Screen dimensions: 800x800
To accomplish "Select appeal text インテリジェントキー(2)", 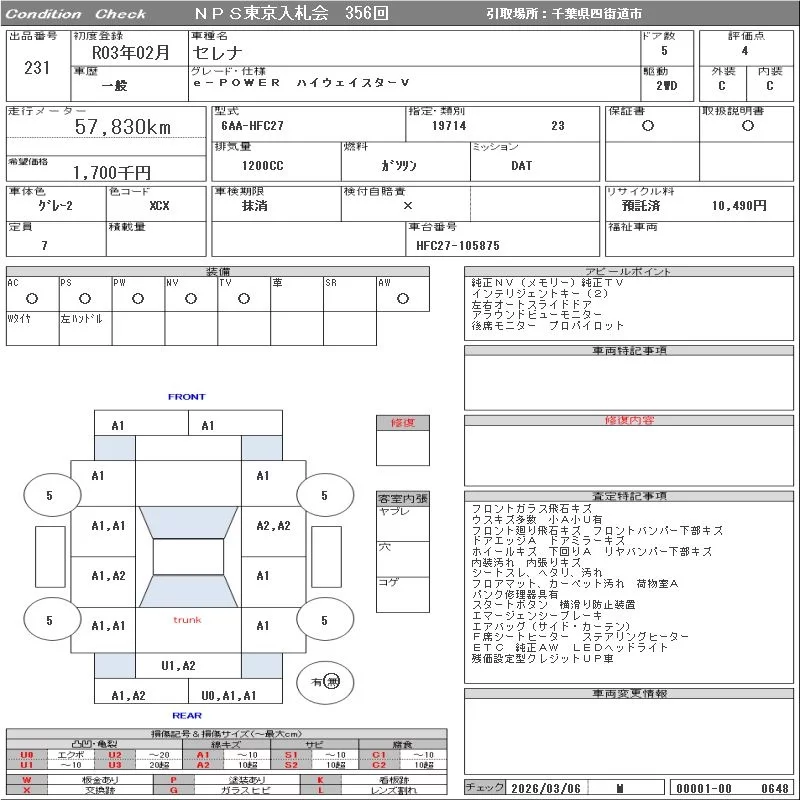I will [539, 293].
